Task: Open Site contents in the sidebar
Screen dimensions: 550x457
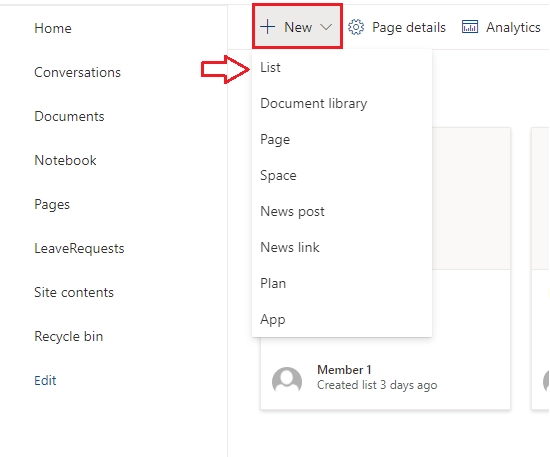Action: click(74, 293)
